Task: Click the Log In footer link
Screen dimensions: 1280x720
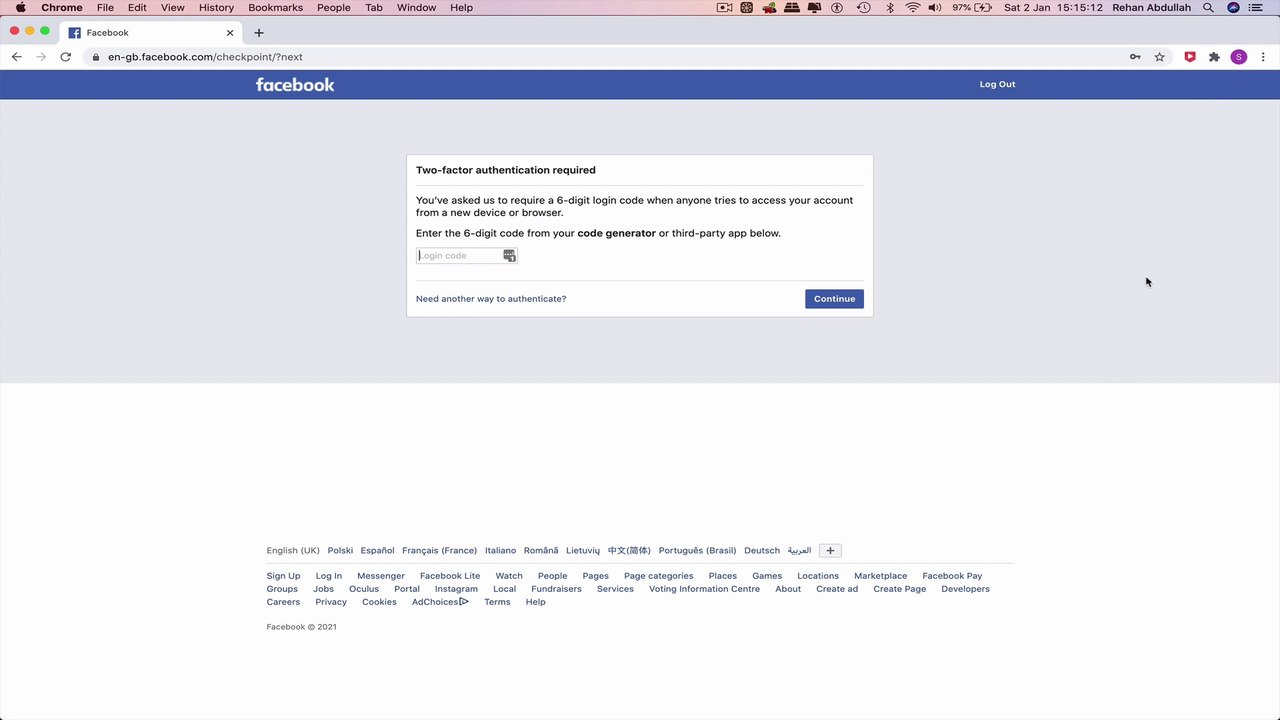Action: [329, 576]
